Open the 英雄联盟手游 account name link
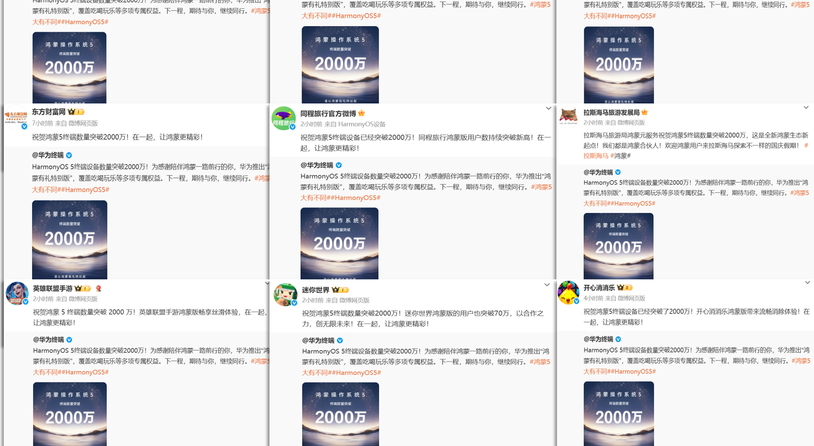 (x=52, y=288)
